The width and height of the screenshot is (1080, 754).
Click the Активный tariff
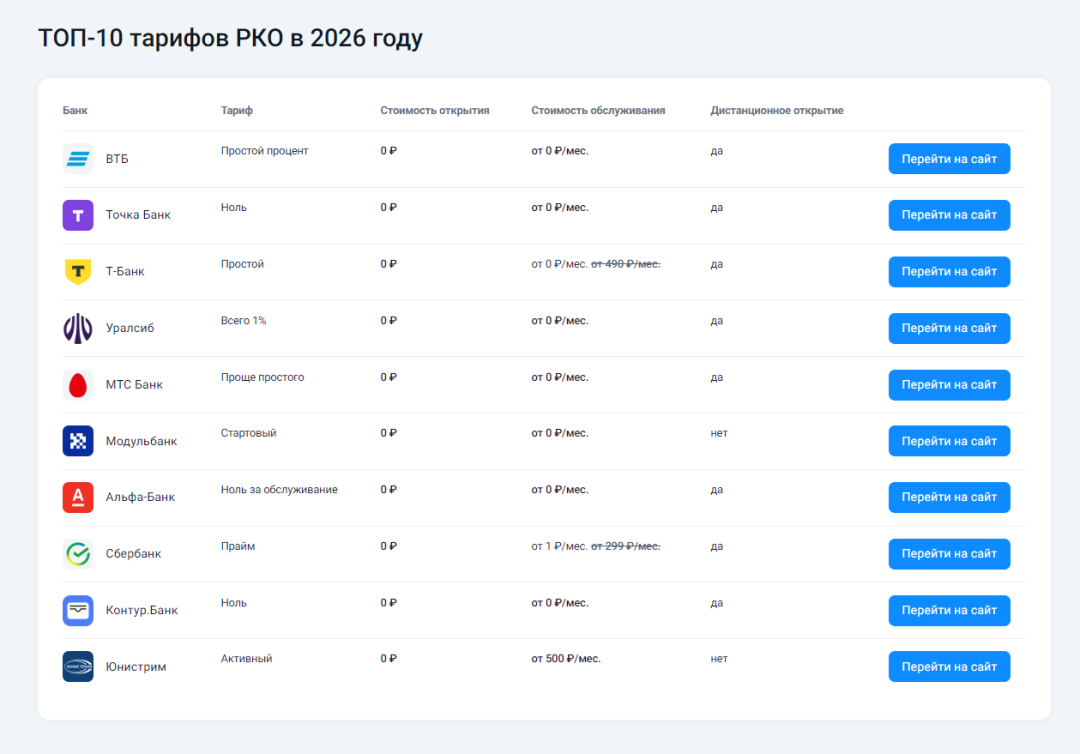(247, 658)
